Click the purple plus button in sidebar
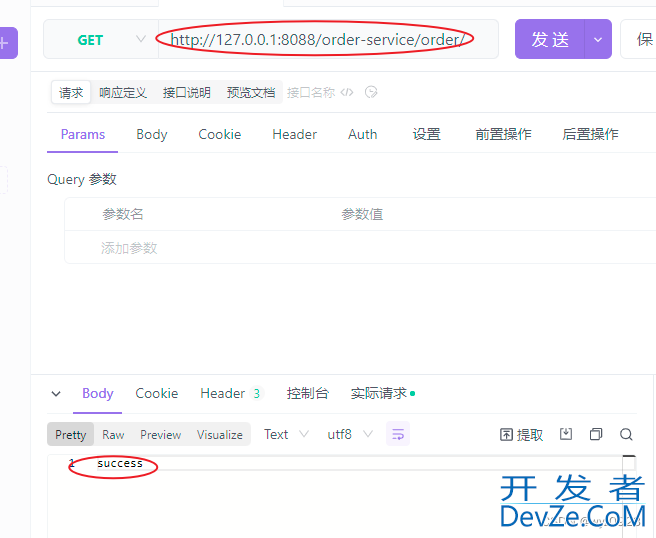 (5, 43)
